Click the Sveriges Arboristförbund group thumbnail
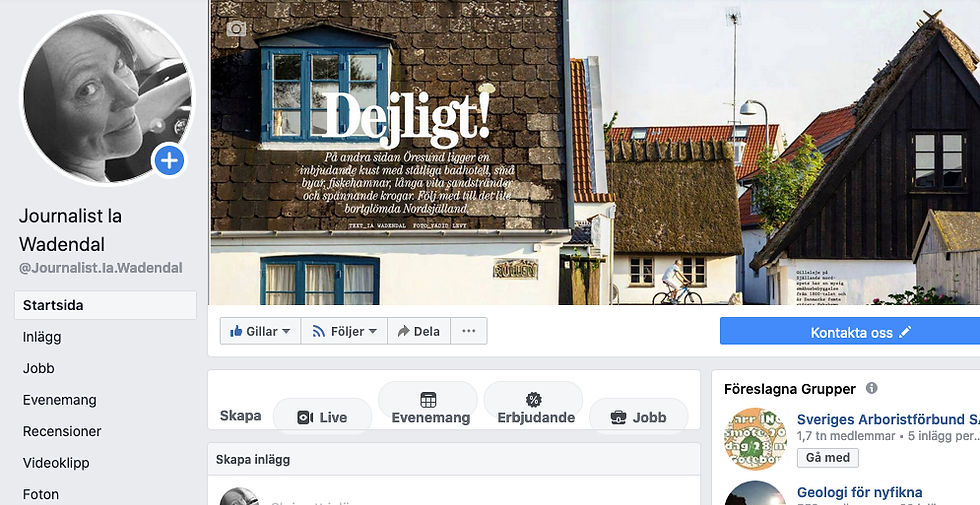 (756, 439)
